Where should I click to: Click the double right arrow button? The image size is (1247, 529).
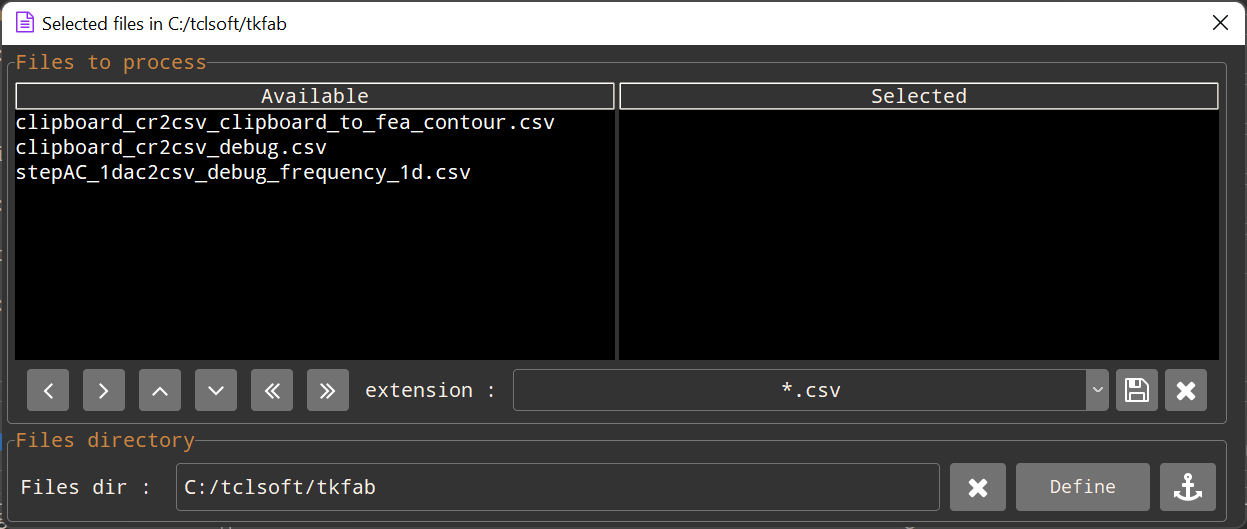tap(328, 390)
